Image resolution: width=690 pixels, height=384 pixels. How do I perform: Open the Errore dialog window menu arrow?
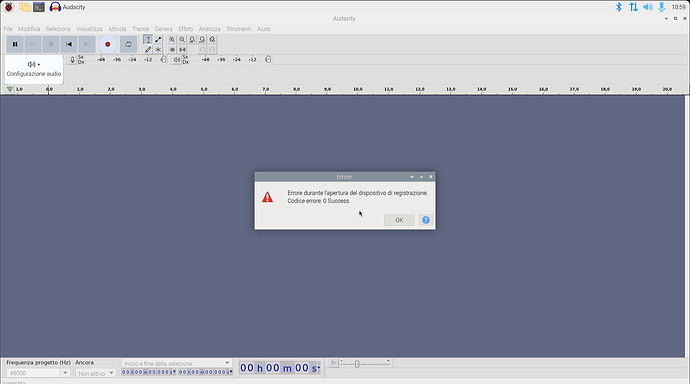pyautogui.click(x=412, y=177)
